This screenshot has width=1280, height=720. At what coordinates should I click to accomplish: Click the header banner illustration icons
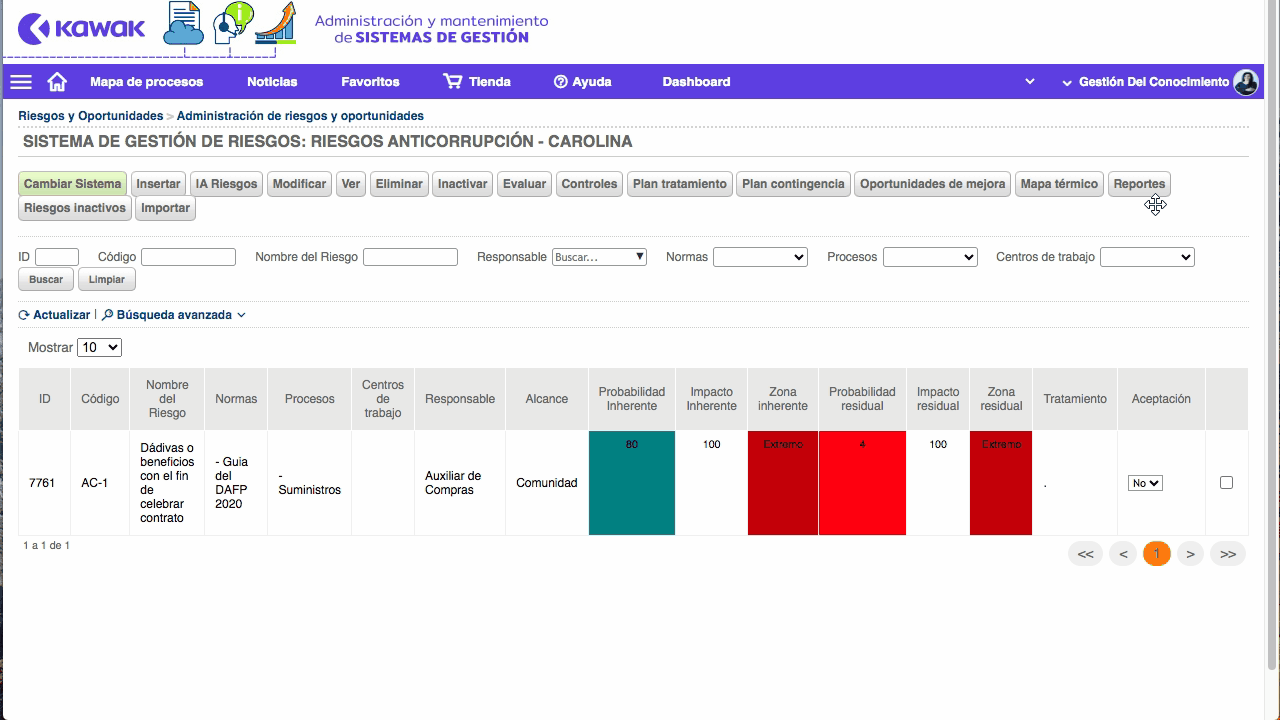pyautogui.click(x=230, y=25)
